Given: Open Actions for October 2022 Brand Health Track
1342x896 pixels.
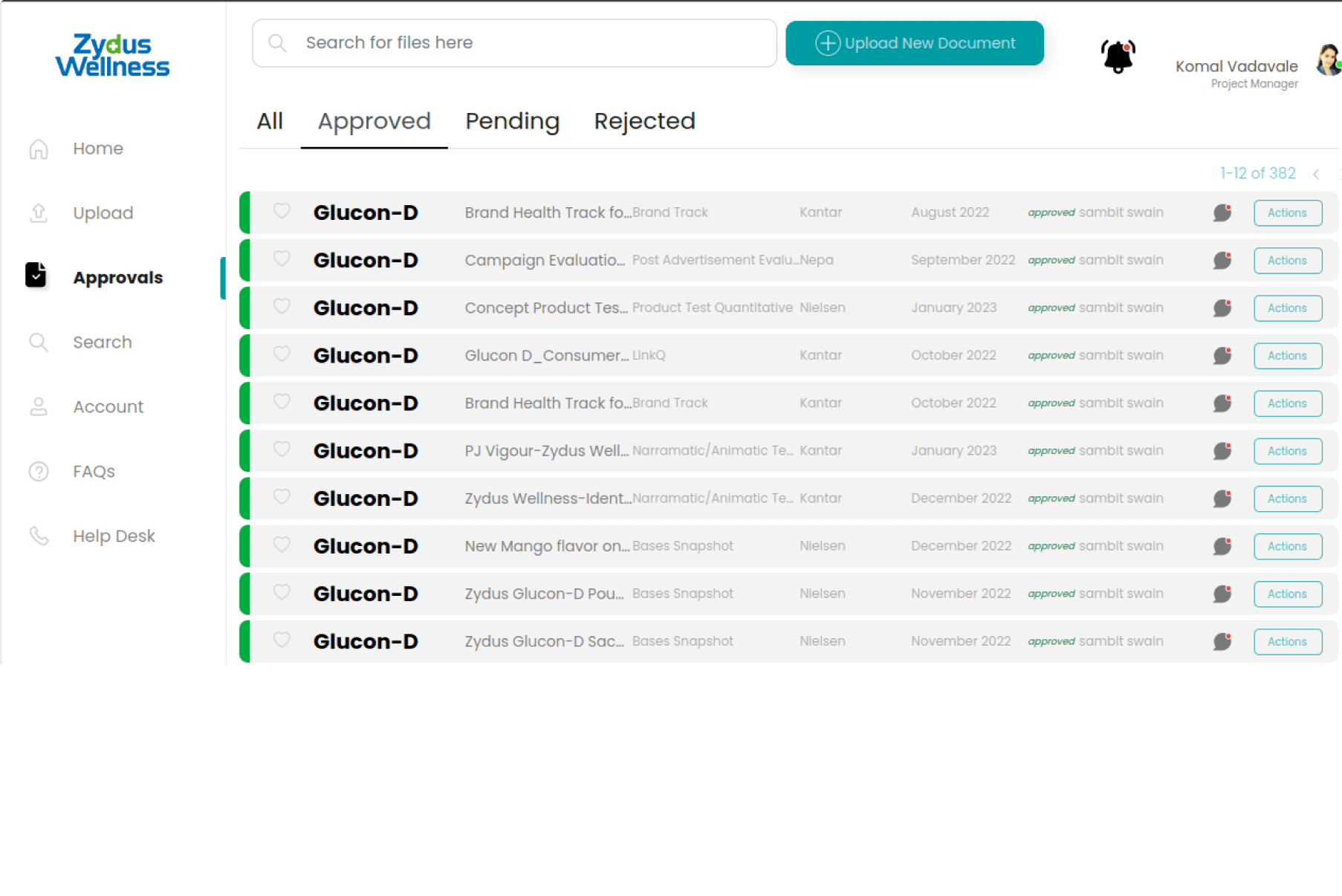Looking at the screenshot, I should (1288, 403).
